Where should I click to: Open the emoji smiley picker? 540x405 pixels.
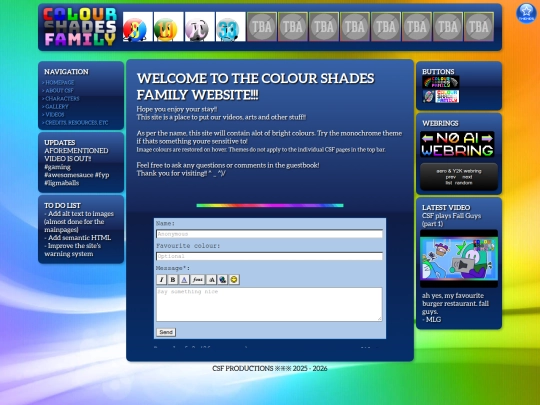[234, 280]
